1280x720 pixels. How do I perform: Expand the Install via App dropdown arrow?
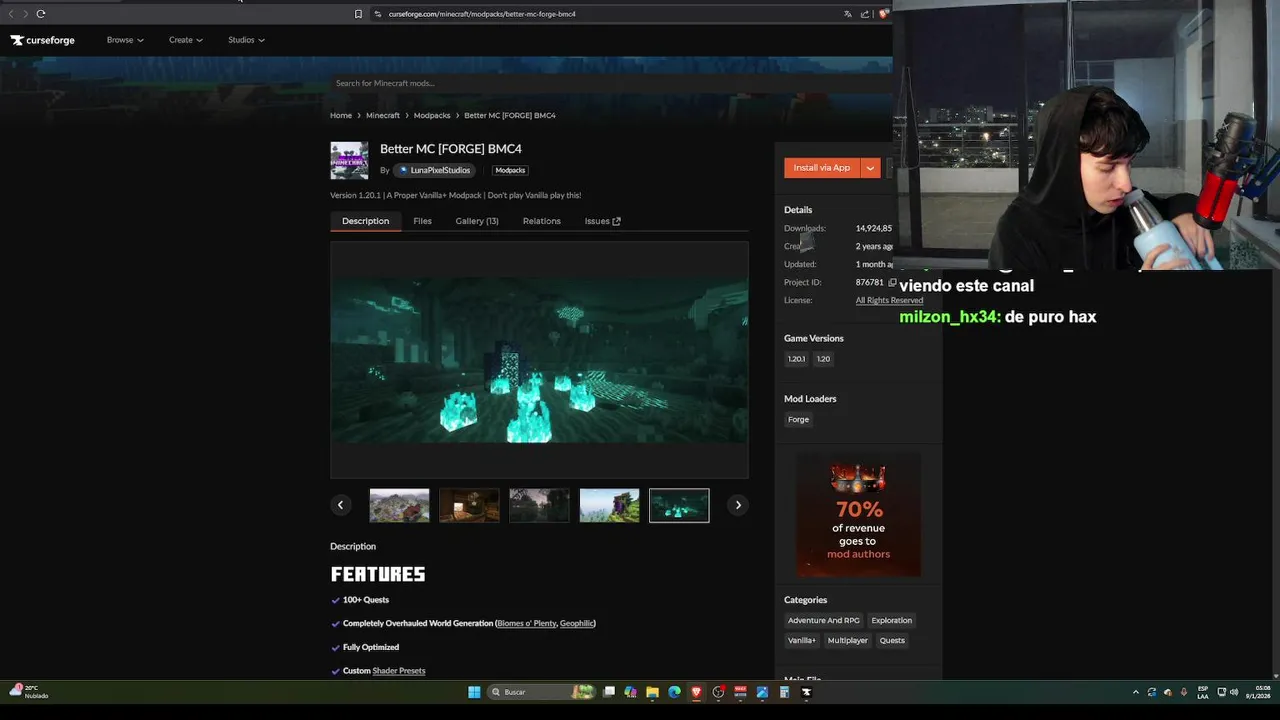point(870,168)
